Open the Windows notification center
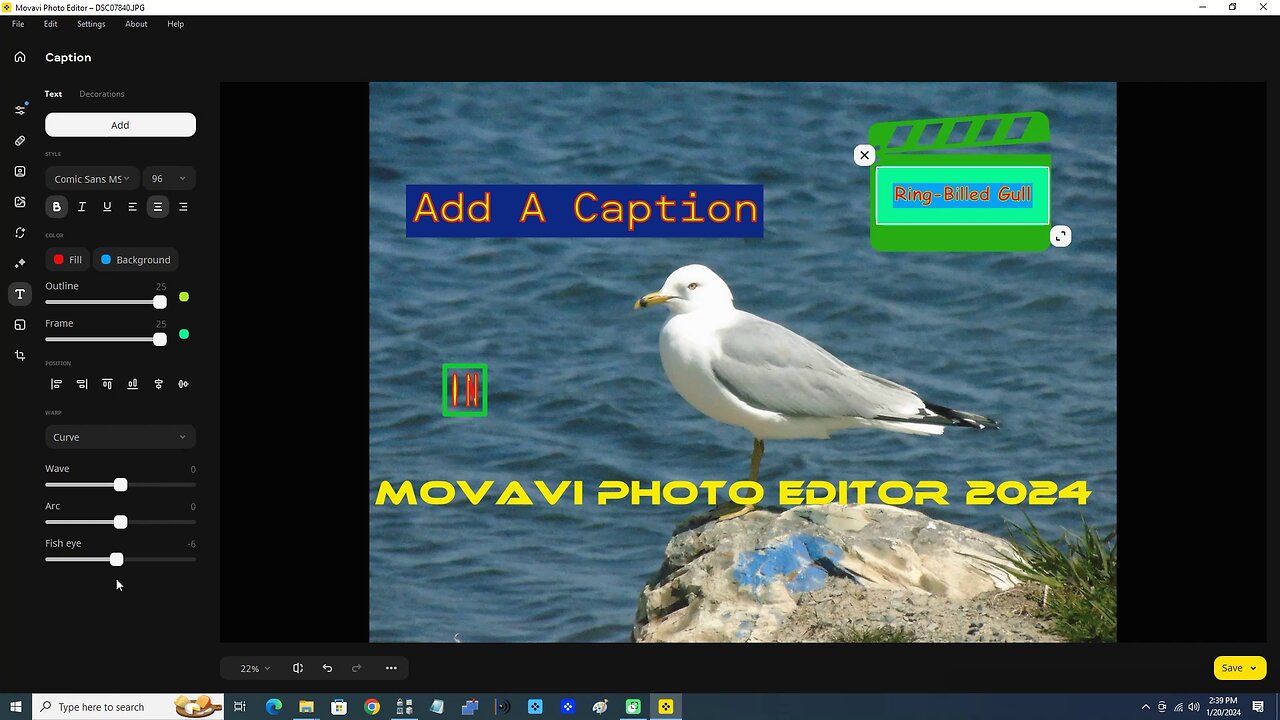The width and height of the screenshot is (1280, 720). (x=1258, y=707)
